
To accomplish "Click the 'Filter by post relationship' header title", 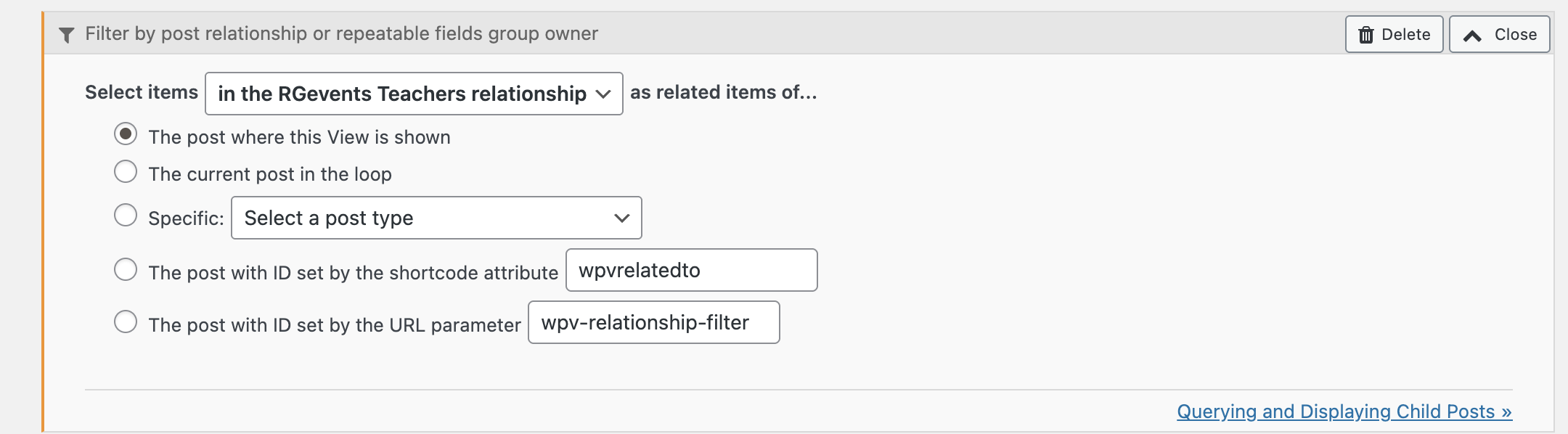I will pos(341,34).
